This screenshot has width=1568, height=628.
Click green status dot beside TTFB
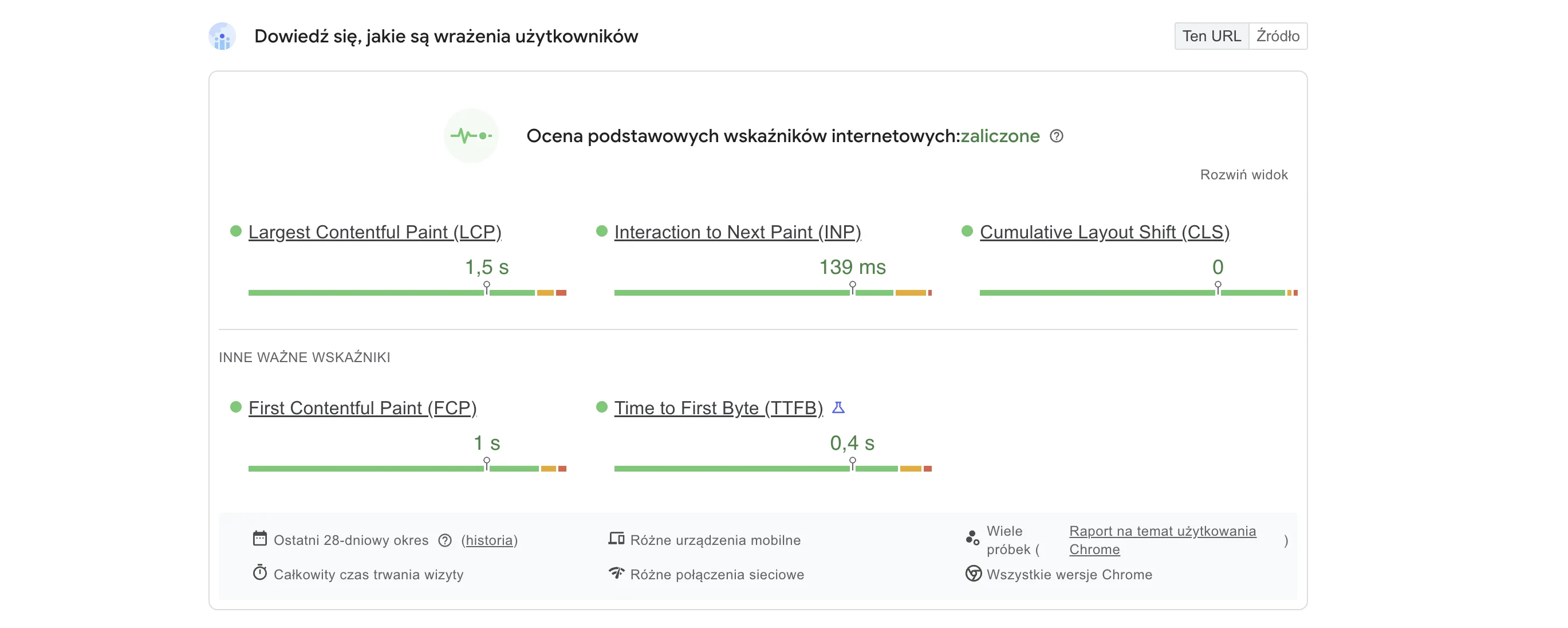coord(601,407)
